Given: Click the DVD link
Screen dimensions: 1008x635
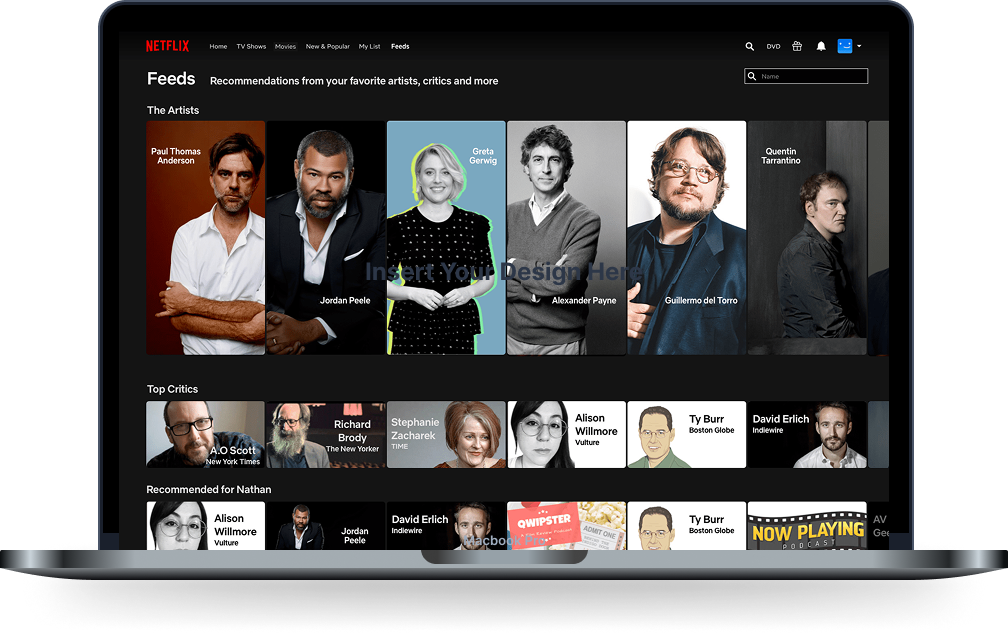Looking at the screenshot, I should click(773, 47).
